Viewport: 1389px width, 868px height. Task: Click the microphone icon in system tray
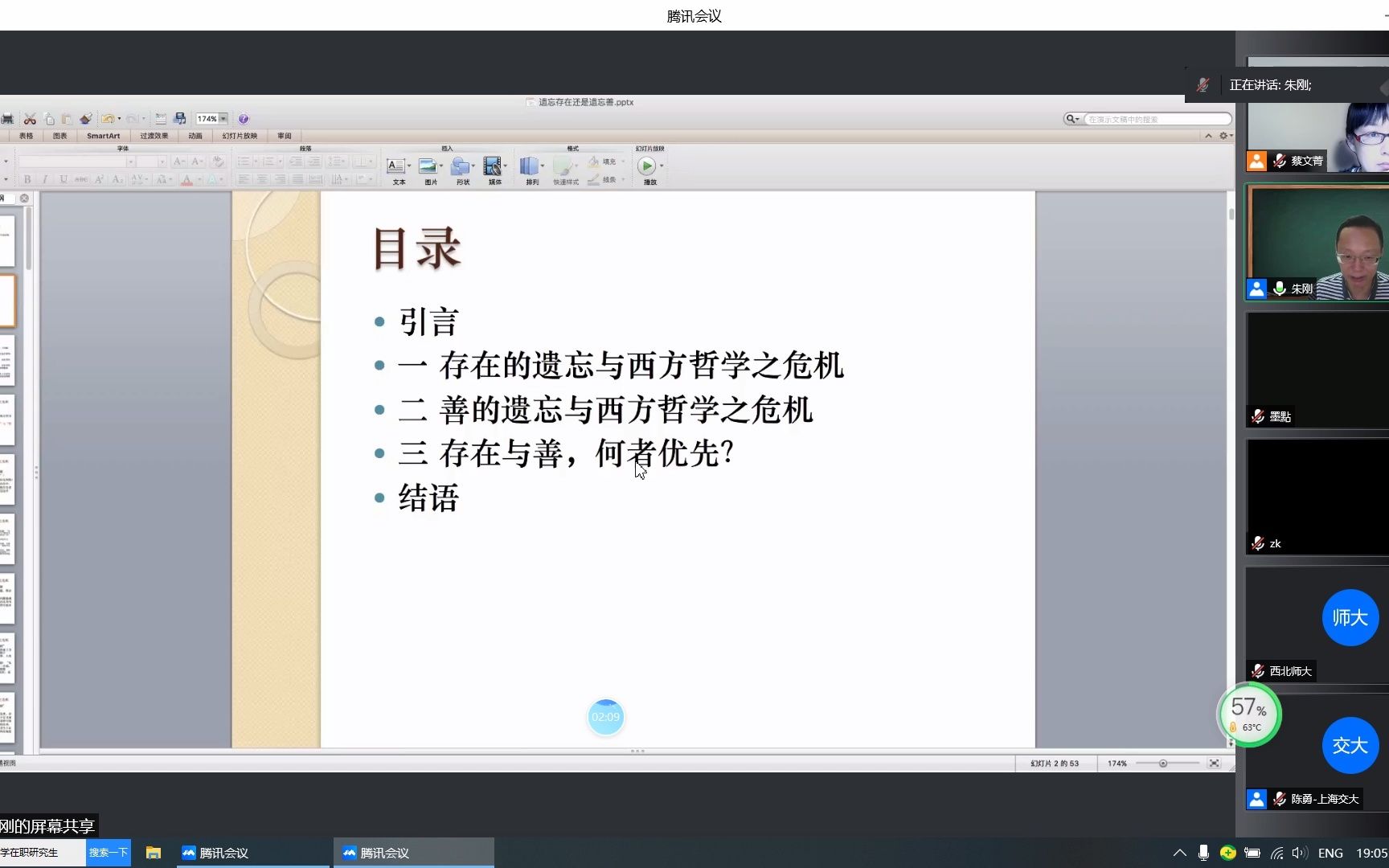click(1203, 853)
